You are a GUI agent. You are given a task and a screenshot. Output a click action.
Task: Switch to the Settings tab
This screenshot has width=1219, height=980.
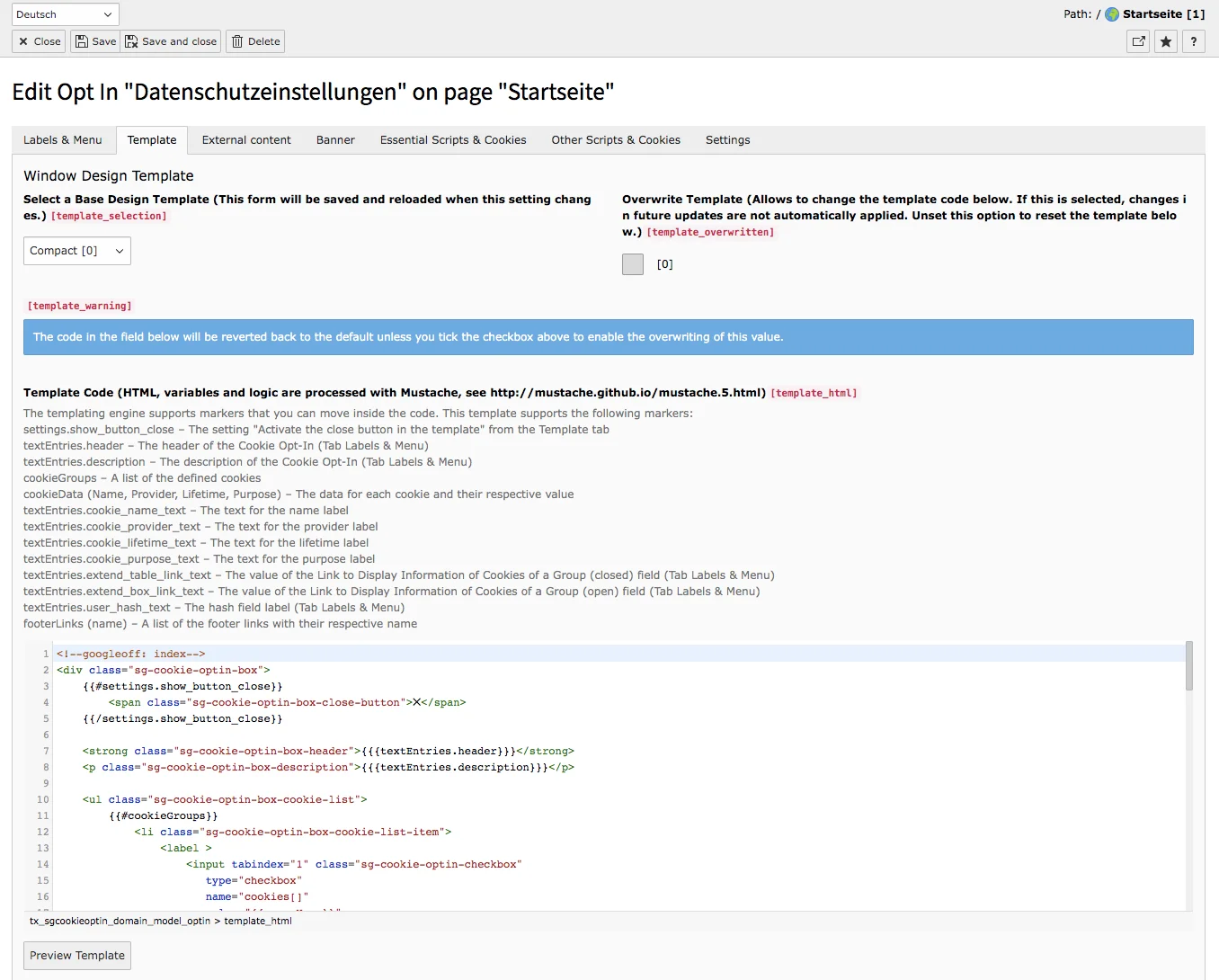coord(726,139)
